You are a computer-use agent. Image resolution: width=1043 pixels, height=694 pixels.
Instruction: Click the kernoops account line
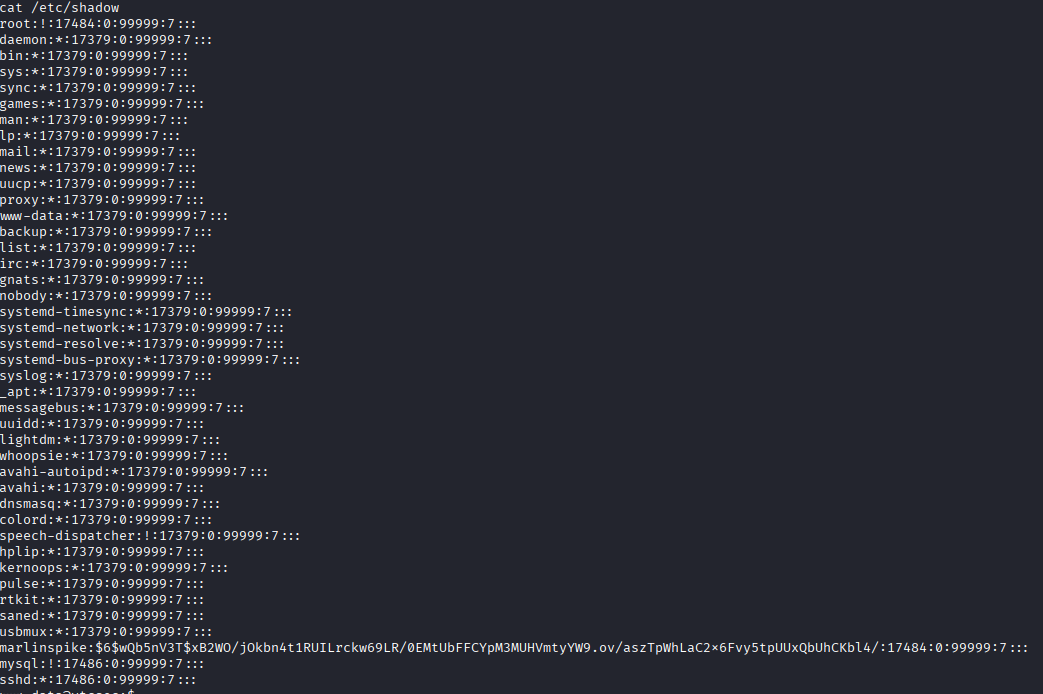pos(114,568)
